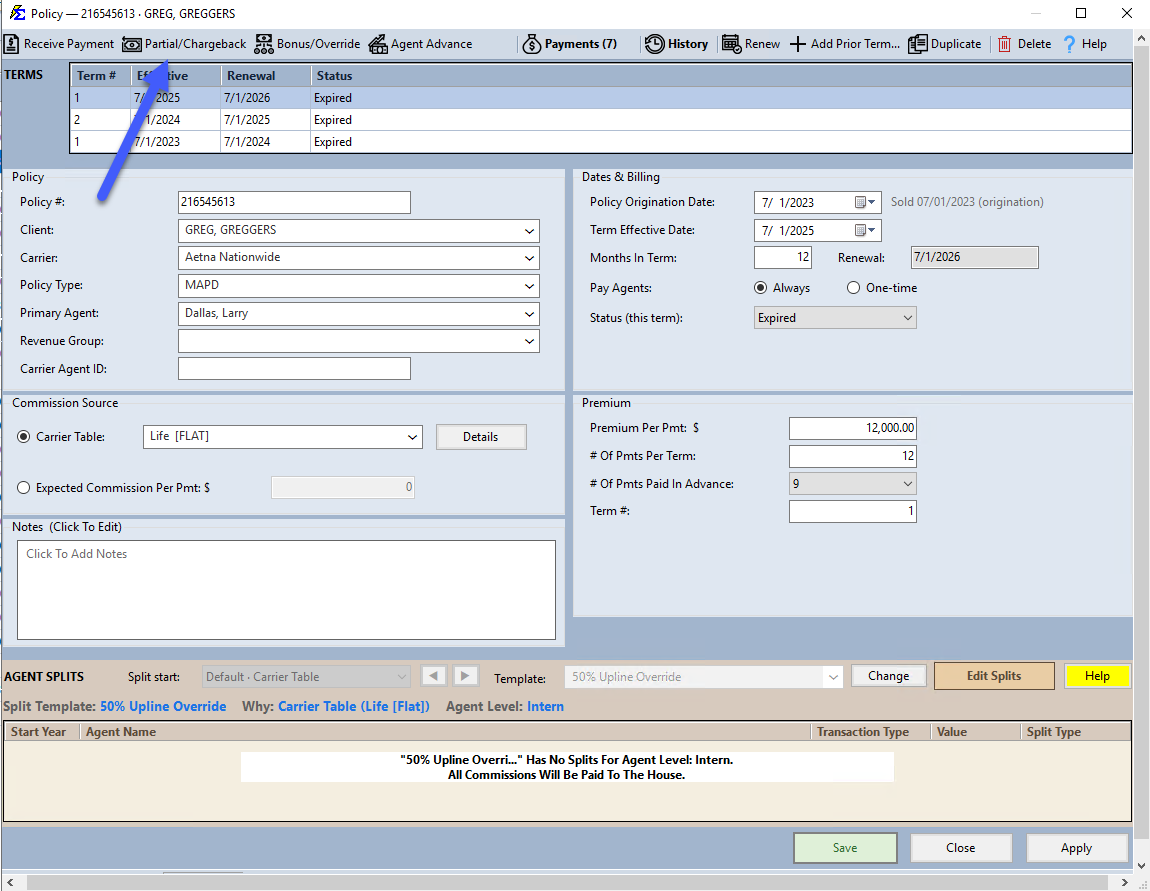Image resolution: width=1150 pixels, height=891 pixels.
Task: Click the 50% Upline Override link
Action: 163,706
